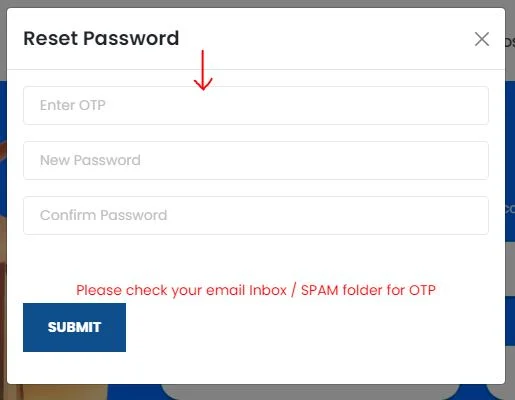Select the Confirm Password field
Image resolution: width=515 pixels, height=400 pixels.
[256, 215]
